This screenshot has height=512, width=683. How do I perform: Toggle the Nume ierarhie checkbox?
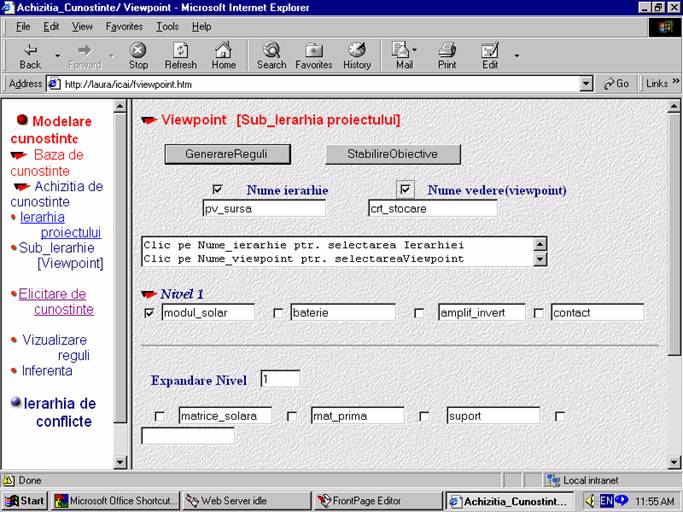[x=218, y=189]
